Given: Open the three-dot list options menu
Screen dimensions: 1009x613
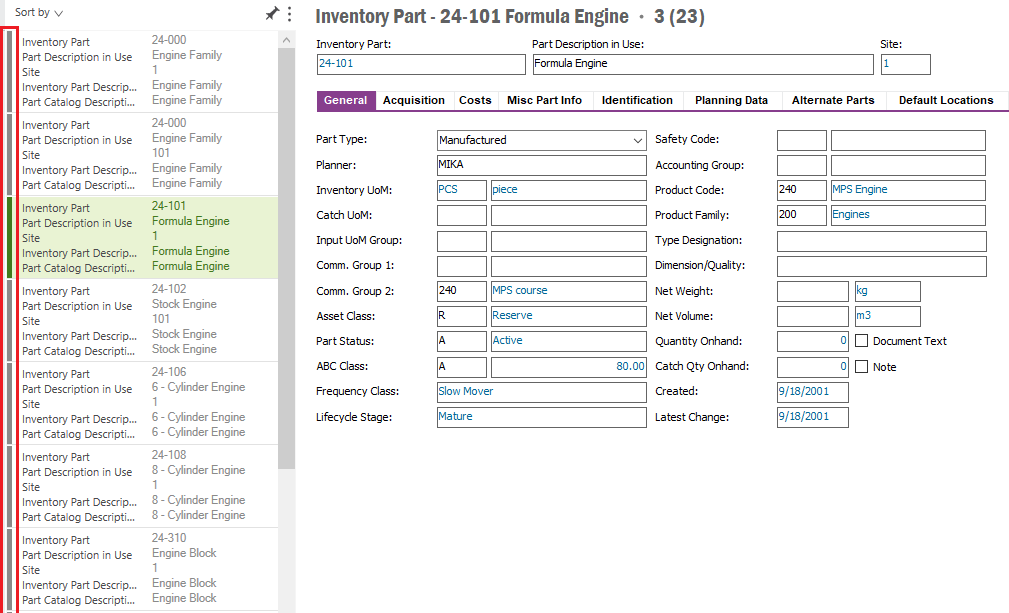Looking at the screenshot, I should coord(289,14).
